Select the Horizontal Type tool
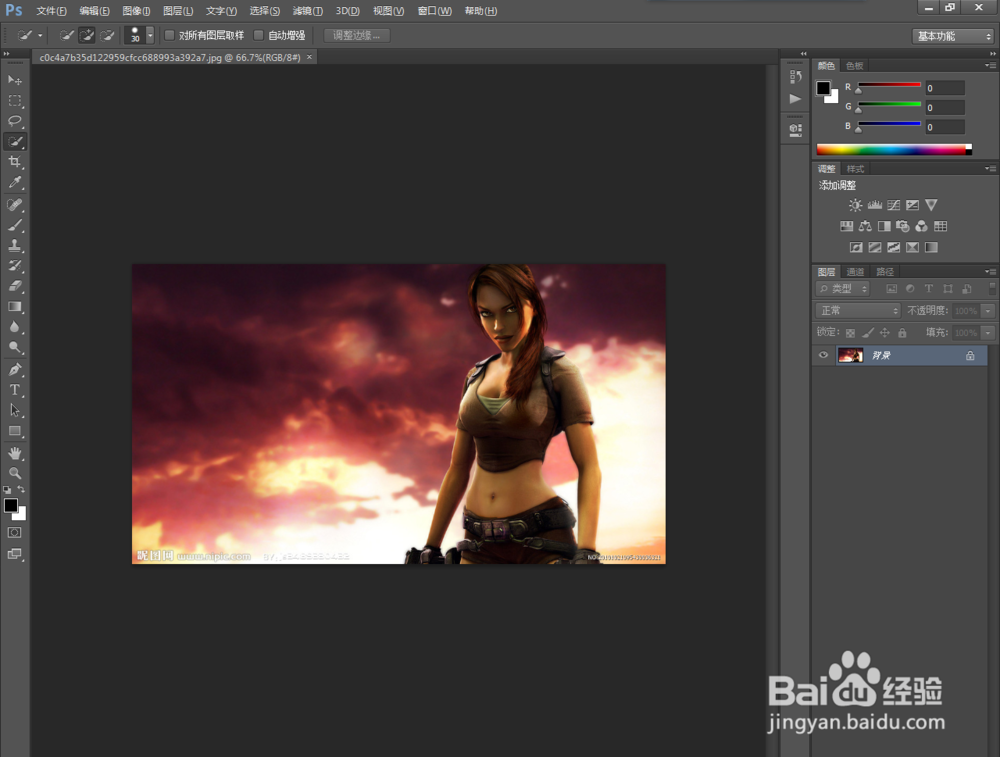The width and height of the screenshot is (1000, 757). (x=15, y=390)
